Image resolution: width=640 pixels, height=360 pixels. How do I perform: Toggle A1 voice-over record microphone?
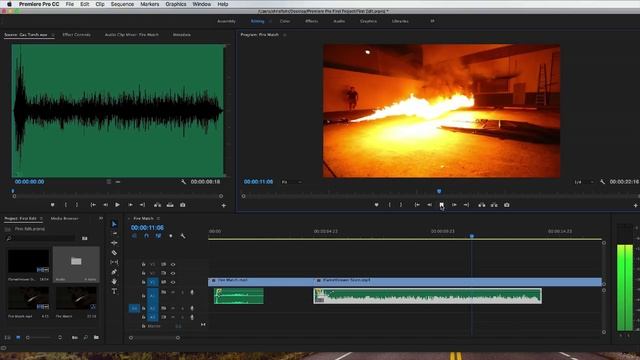192,292
